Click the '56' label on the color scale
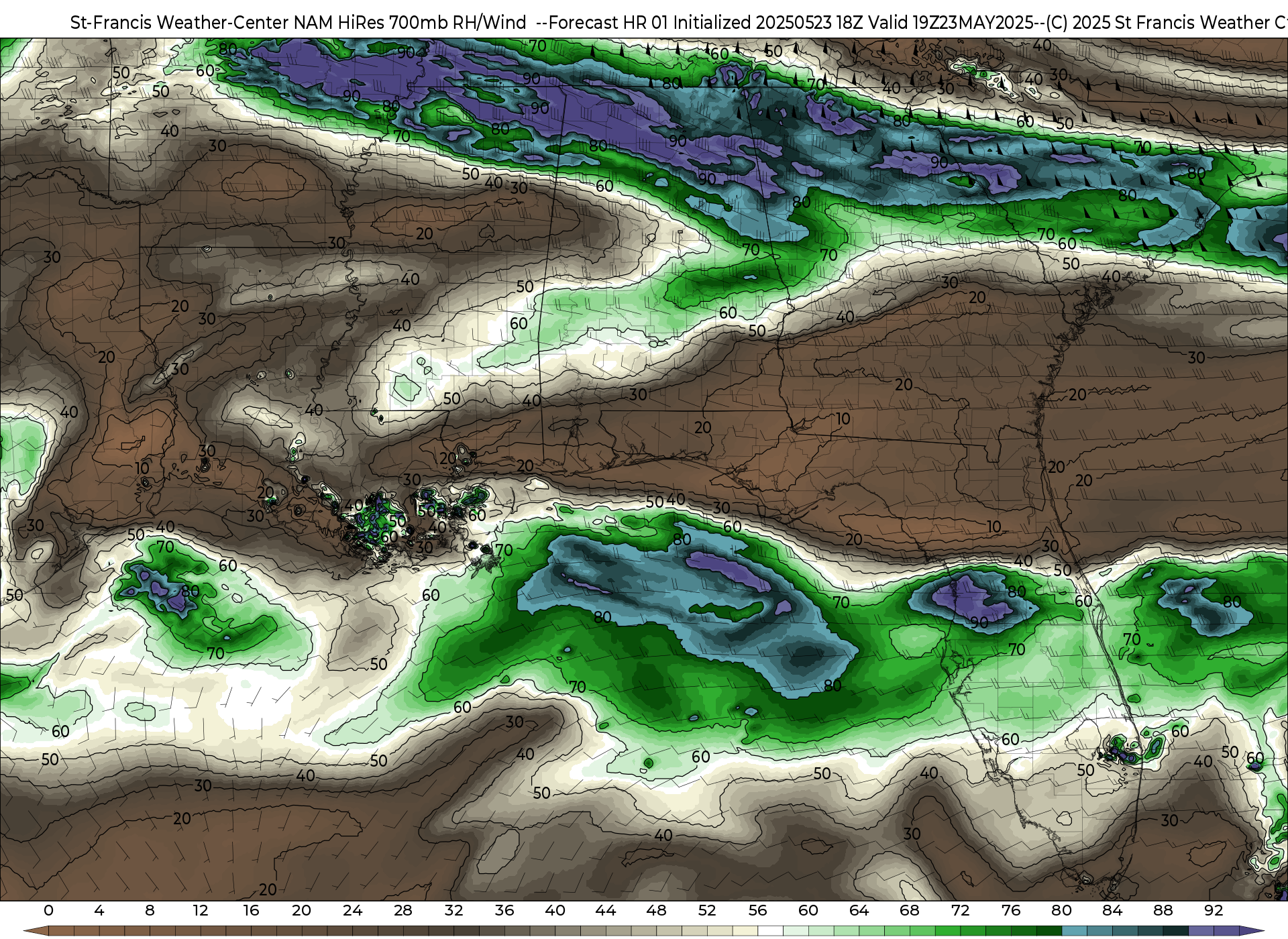The height and width of the screenshot is (939, 1288). coord(757,910)
